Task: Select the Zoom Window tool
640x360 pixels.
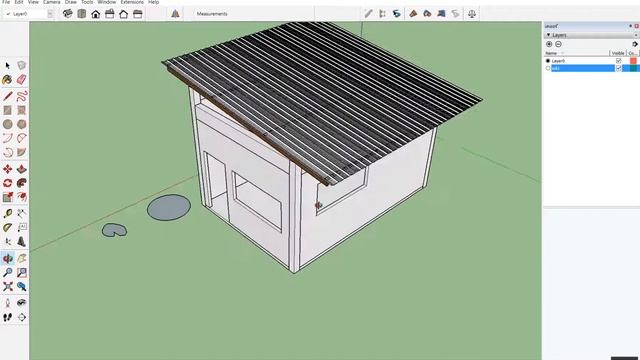Action: pyautogui.click(x=22, y=272)
